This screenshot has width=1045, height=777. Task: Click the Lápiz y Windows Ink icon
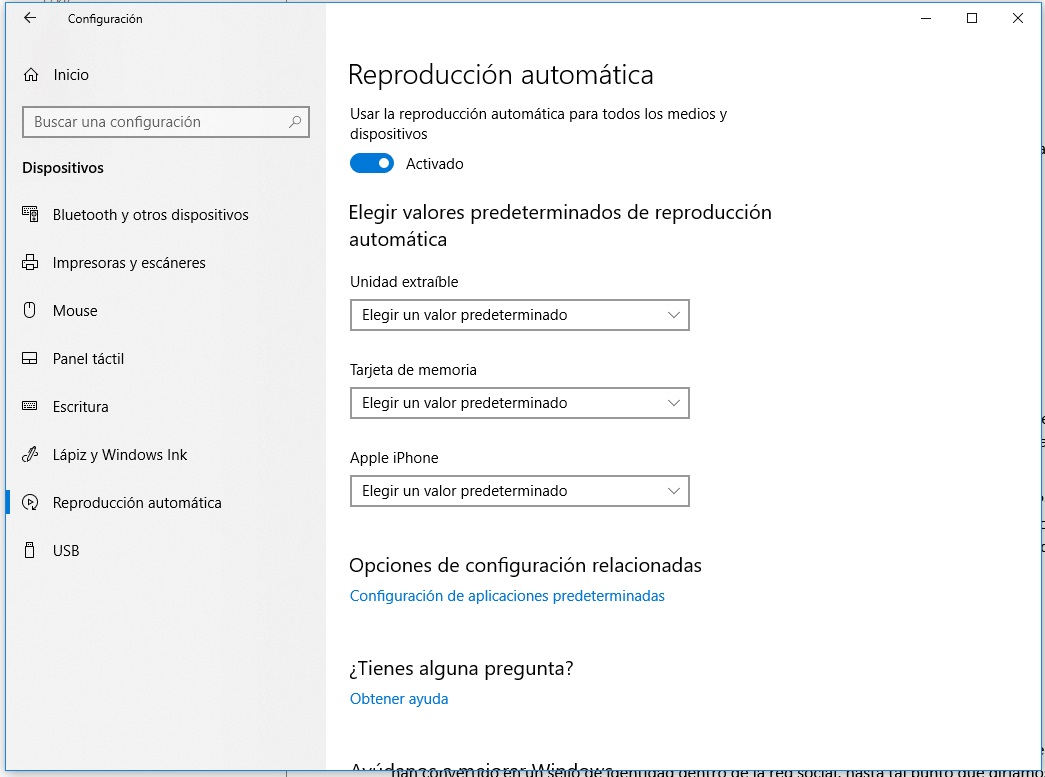coord(31,455)
